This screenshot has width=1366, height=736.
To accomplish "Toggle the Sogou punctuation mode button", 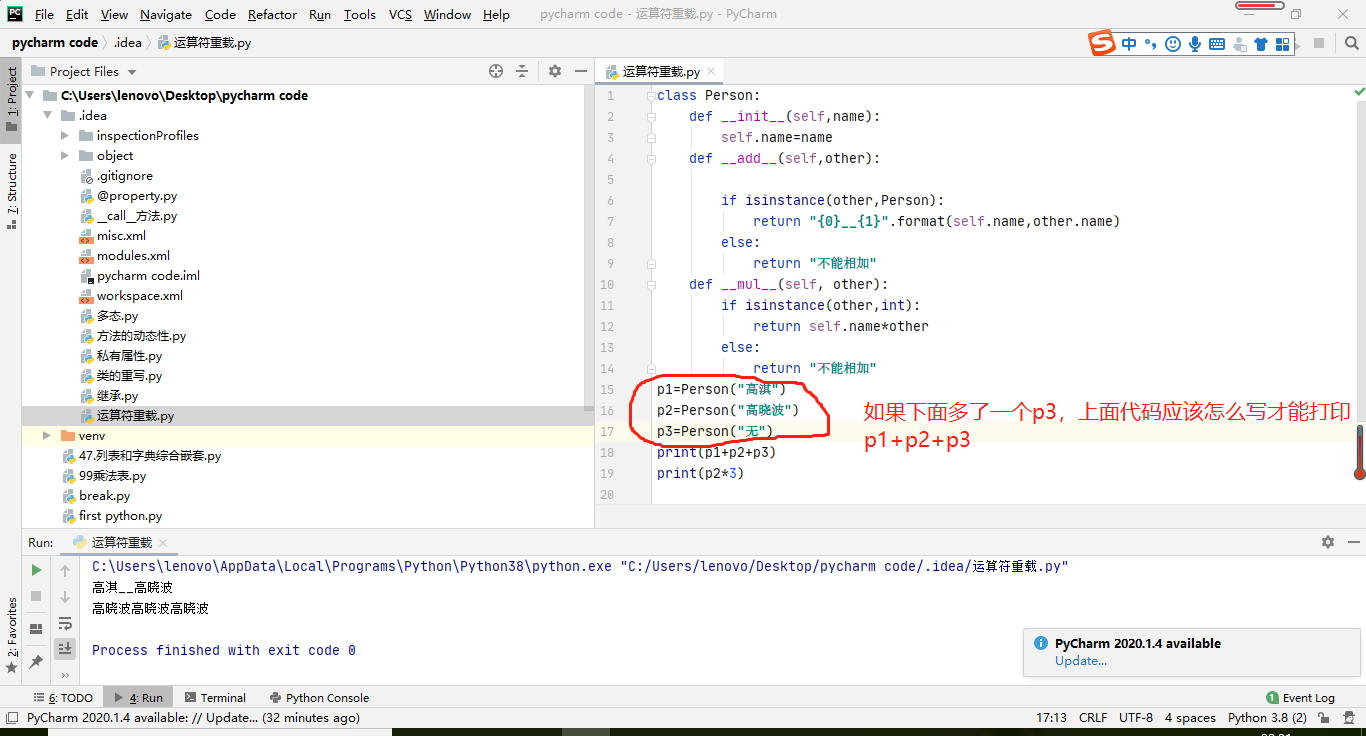I will point(1150,43).
